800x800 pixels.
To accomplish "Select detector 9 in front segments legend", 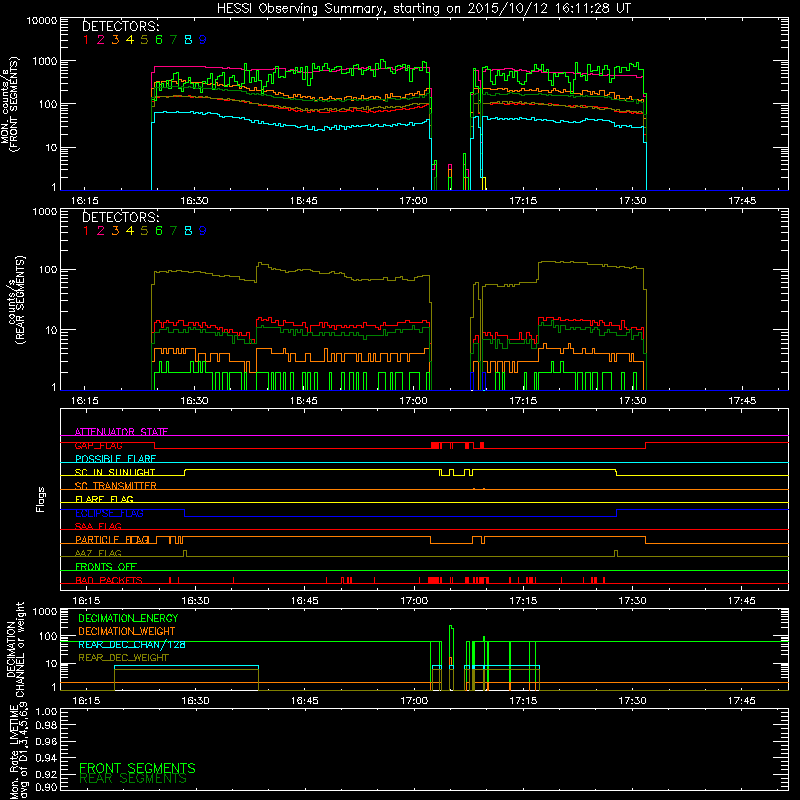I will [x=203, y=40].
